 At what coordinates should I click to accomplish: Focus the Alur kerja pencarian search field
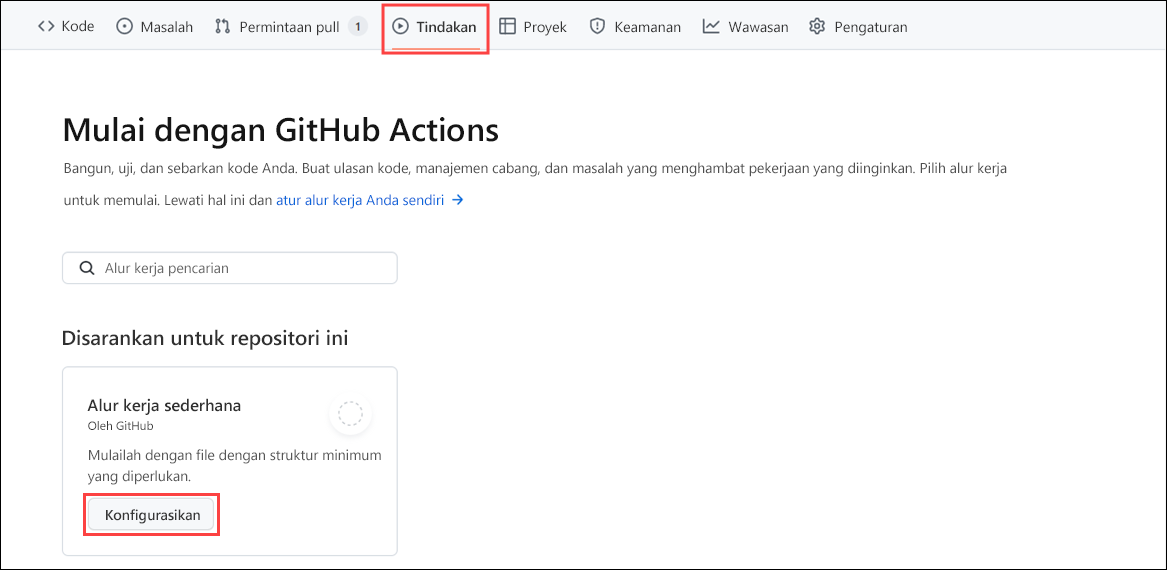[230, 268]
